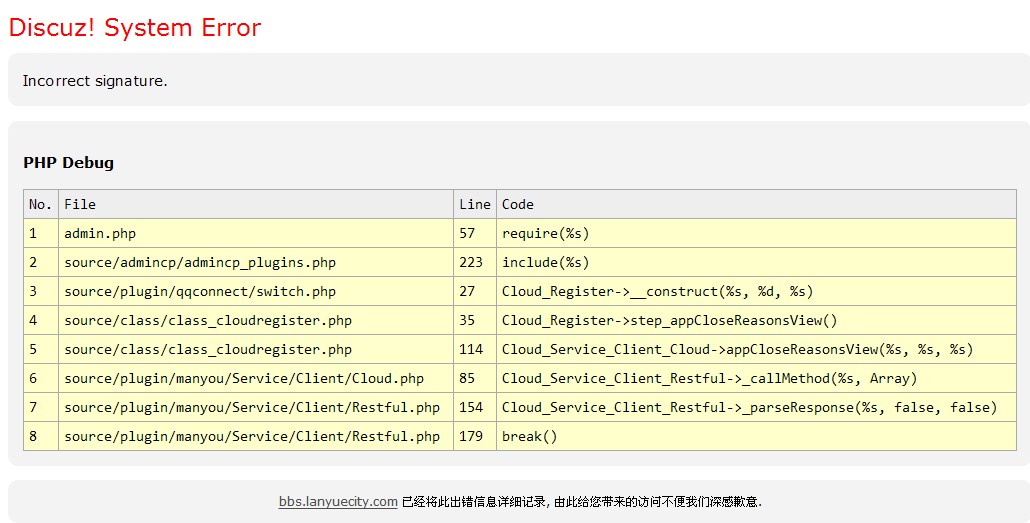
Task: Select the admin.php file cell
Action: 100,233
